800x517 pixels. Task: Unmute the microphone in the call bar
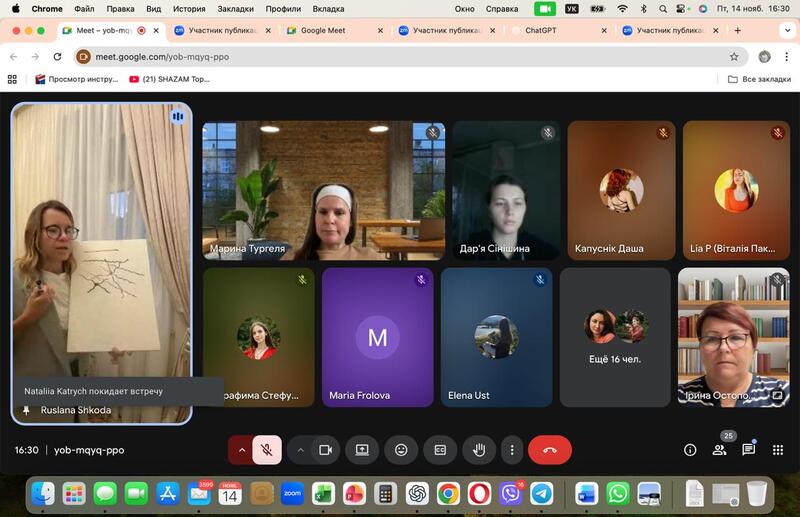tap(267, 450)
